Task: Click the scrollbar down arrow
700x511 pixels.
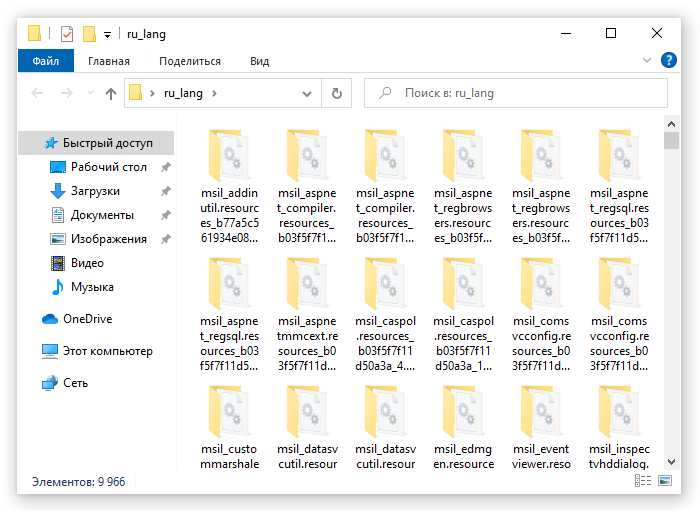Action: 671,462
